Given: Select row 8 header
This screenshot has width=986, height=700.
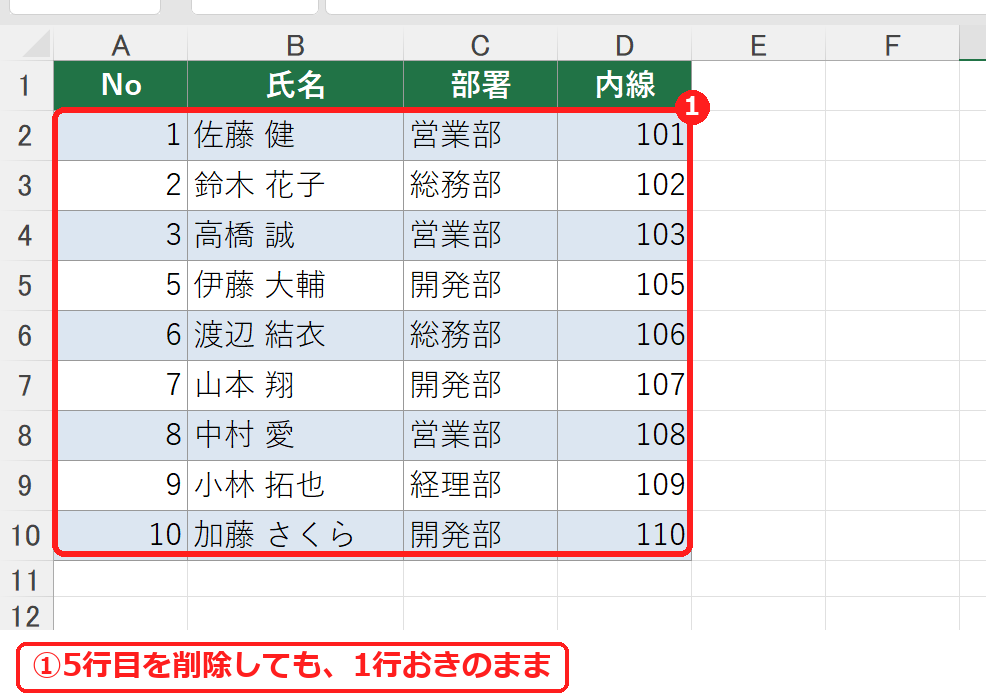Looking at the screenshot, I should tap(25, 435).
